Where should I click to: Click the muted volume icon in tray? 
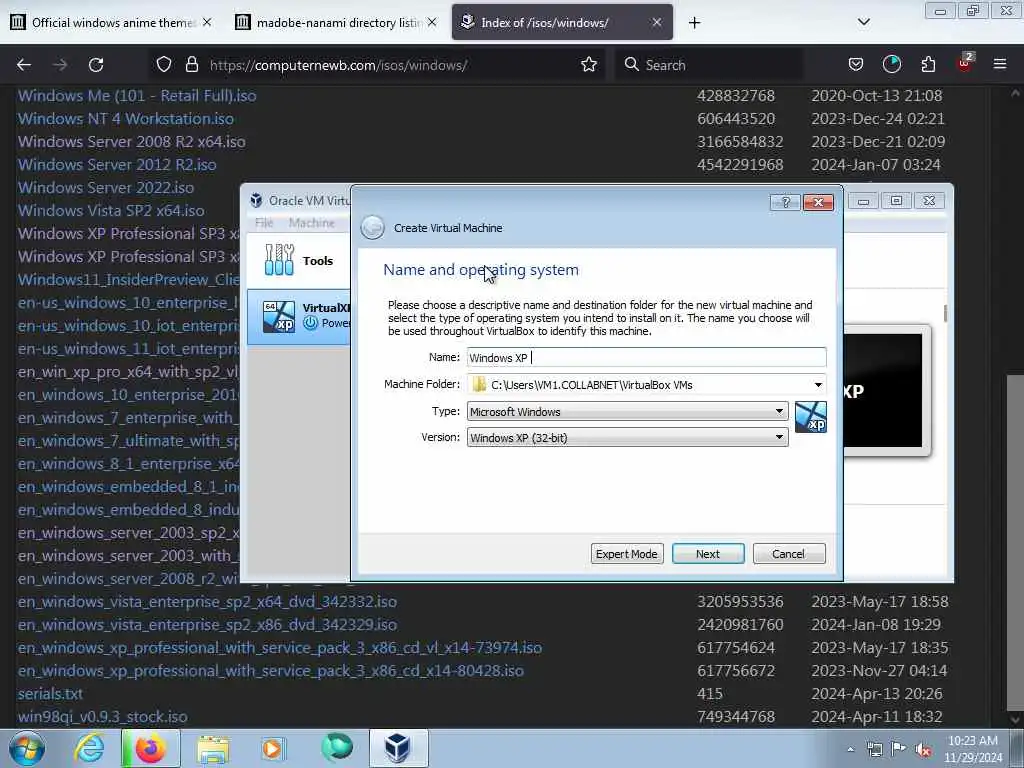tap(923, 750)
